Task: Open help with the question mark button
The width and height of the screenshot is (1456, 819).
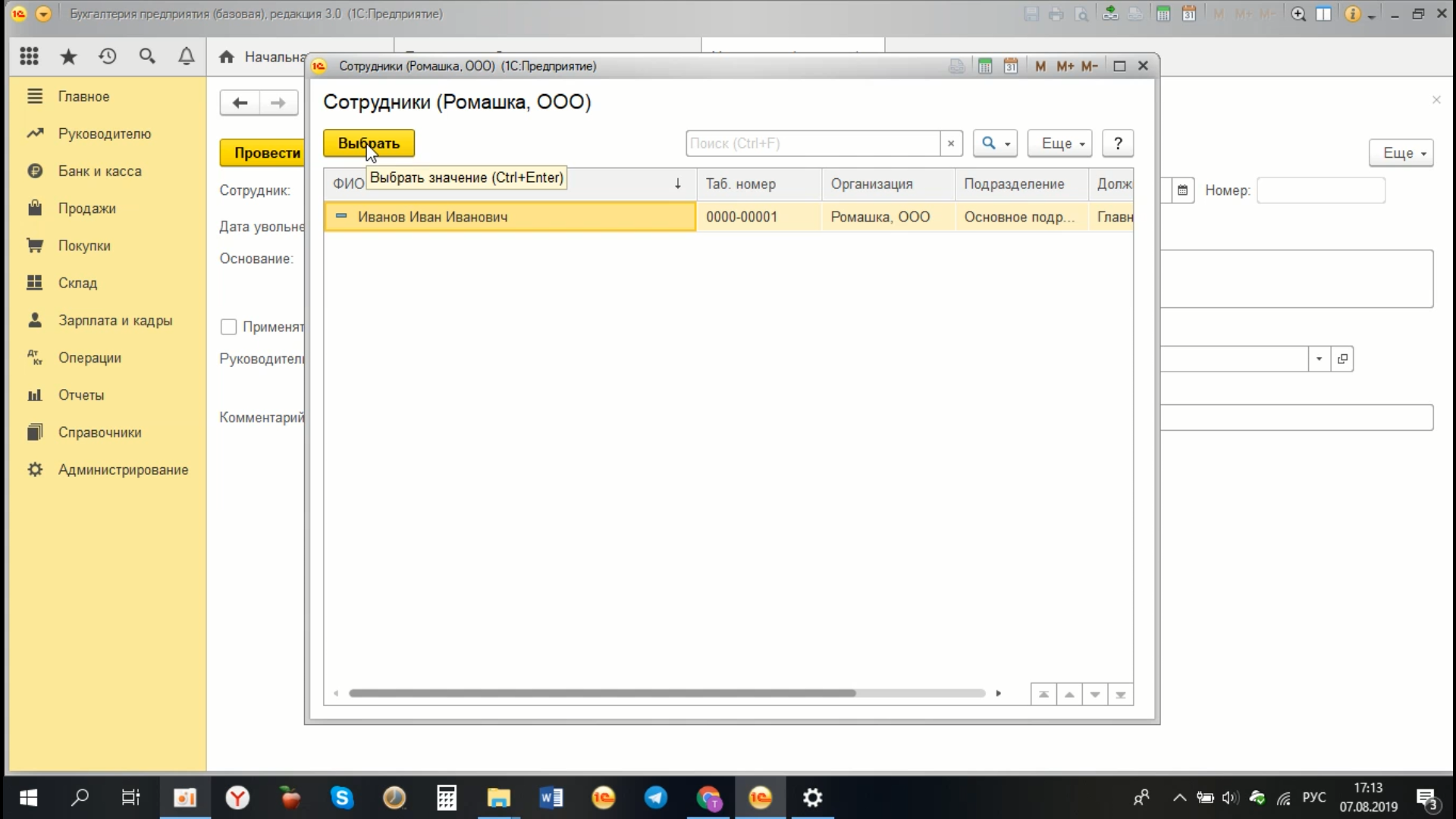Action: (1118, 143)
